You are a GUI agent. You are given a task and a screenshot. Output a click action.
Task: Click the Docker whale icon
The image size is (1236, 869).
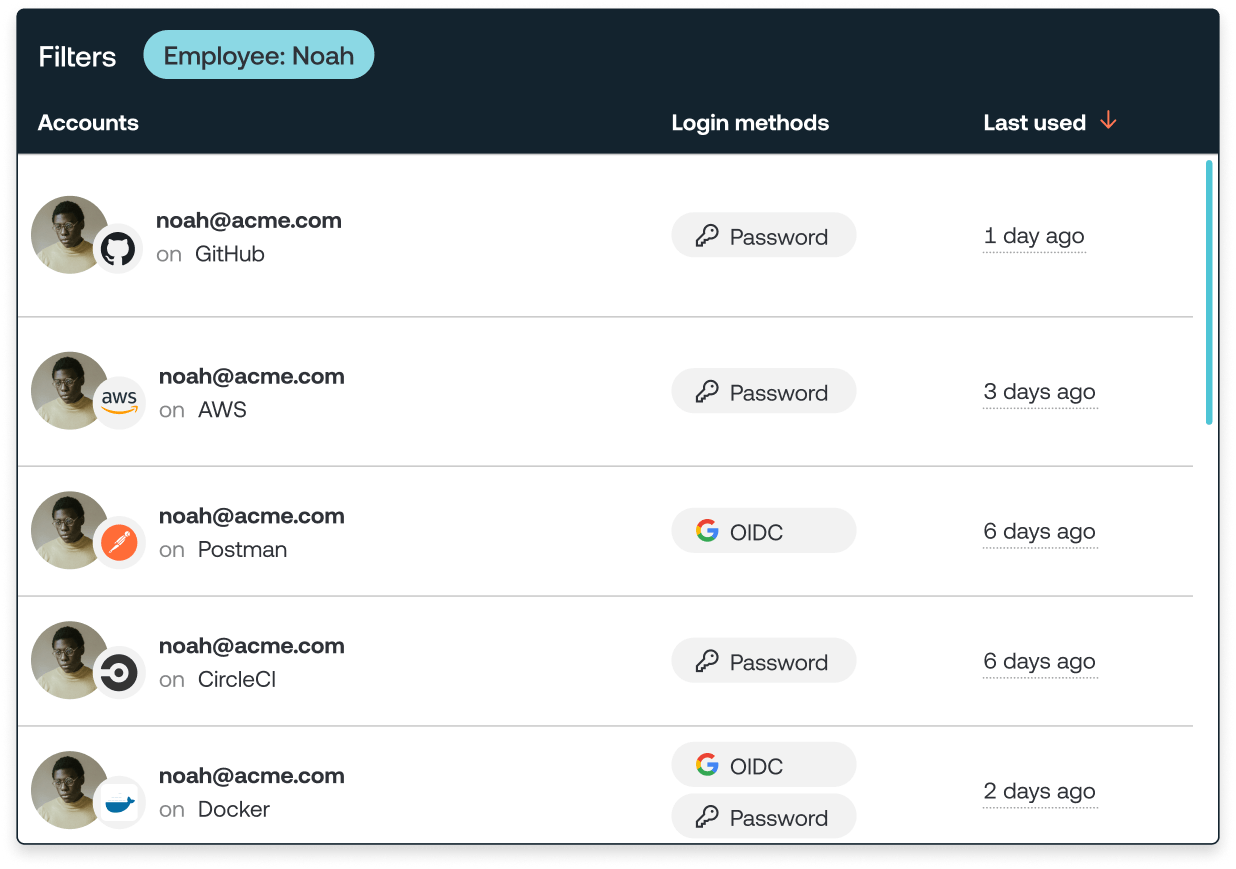118,803
